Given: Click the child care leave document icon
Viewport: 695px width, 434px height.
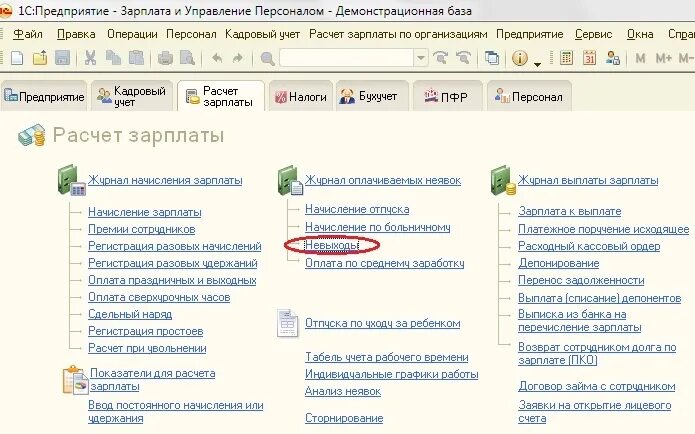Looking at the screenshot, I should (x=287, y=323).
